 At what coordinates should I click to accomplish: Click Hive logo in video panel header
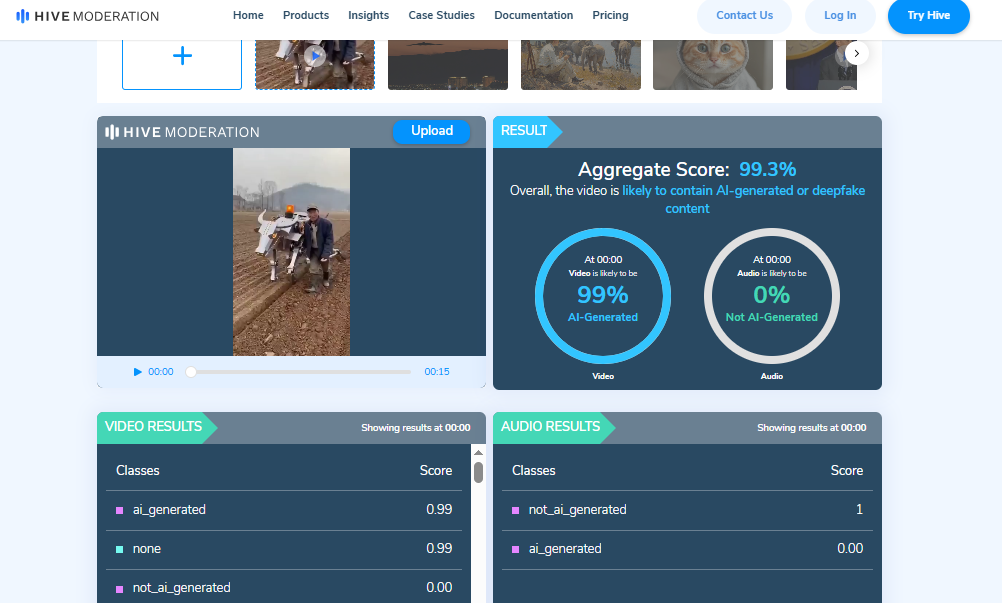pos(182,132)
